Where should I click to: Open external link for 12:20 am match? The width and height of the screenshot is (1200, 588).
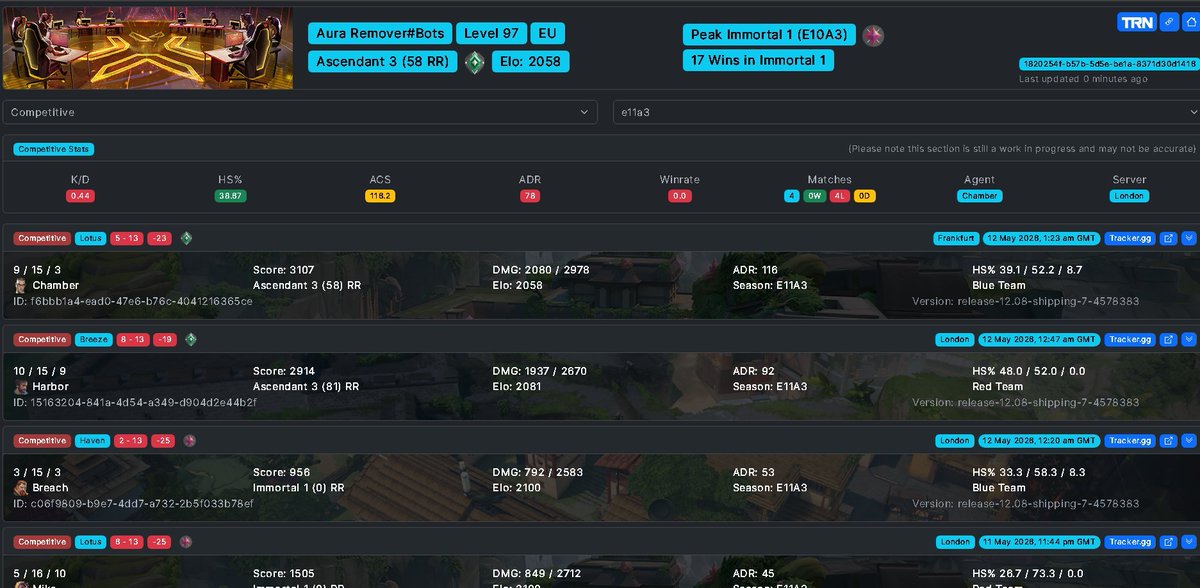tap(1168, 440)
